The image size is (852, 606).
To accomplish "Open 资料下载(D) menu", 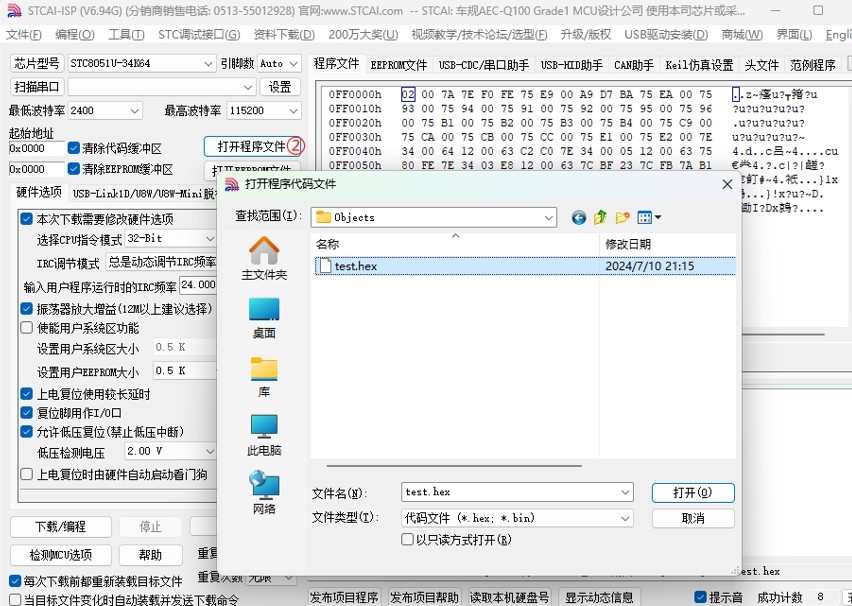I will click(284, 35).
